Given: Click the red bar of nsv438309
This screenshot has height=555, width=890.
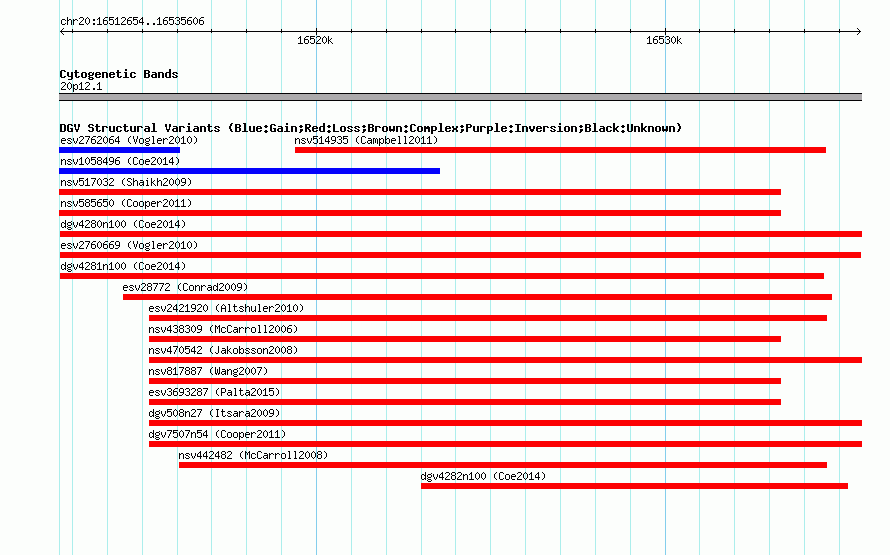Looking at the screenshot, I should tap(465, 339).
